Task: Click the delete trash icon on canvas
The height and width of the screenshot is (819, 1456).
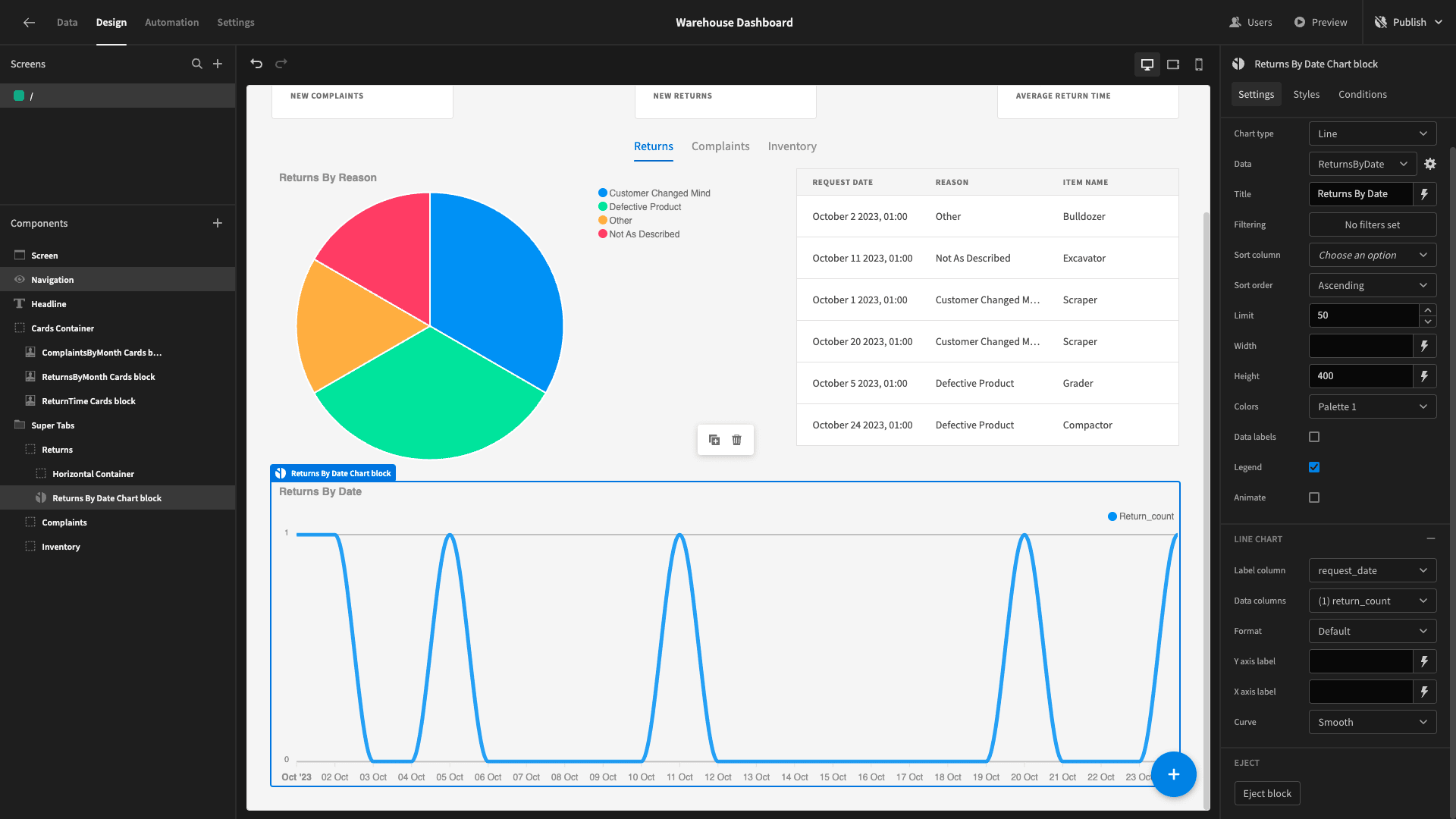Action: click(x=736, y=440)
